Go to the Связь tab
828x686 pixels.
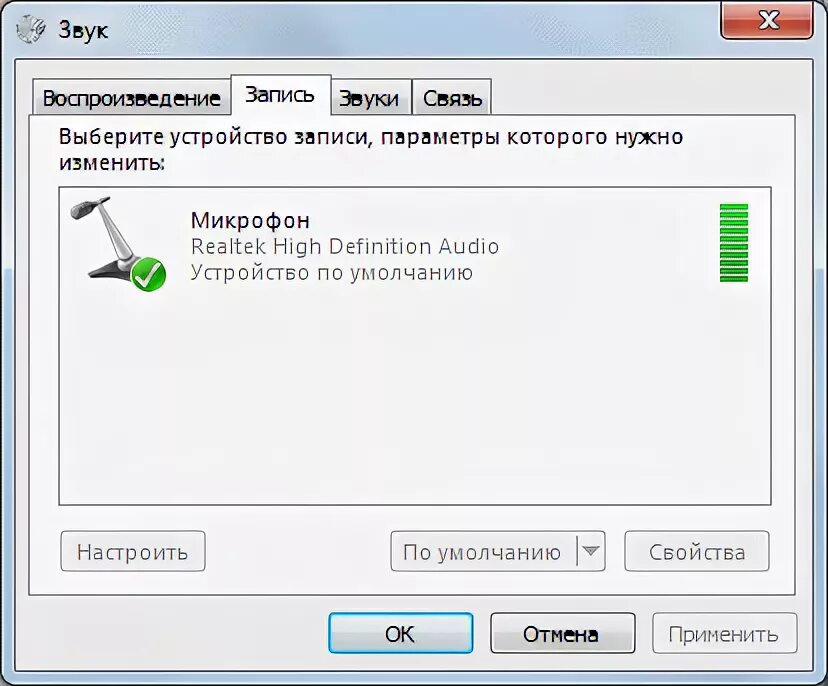(x=452, y=98)
